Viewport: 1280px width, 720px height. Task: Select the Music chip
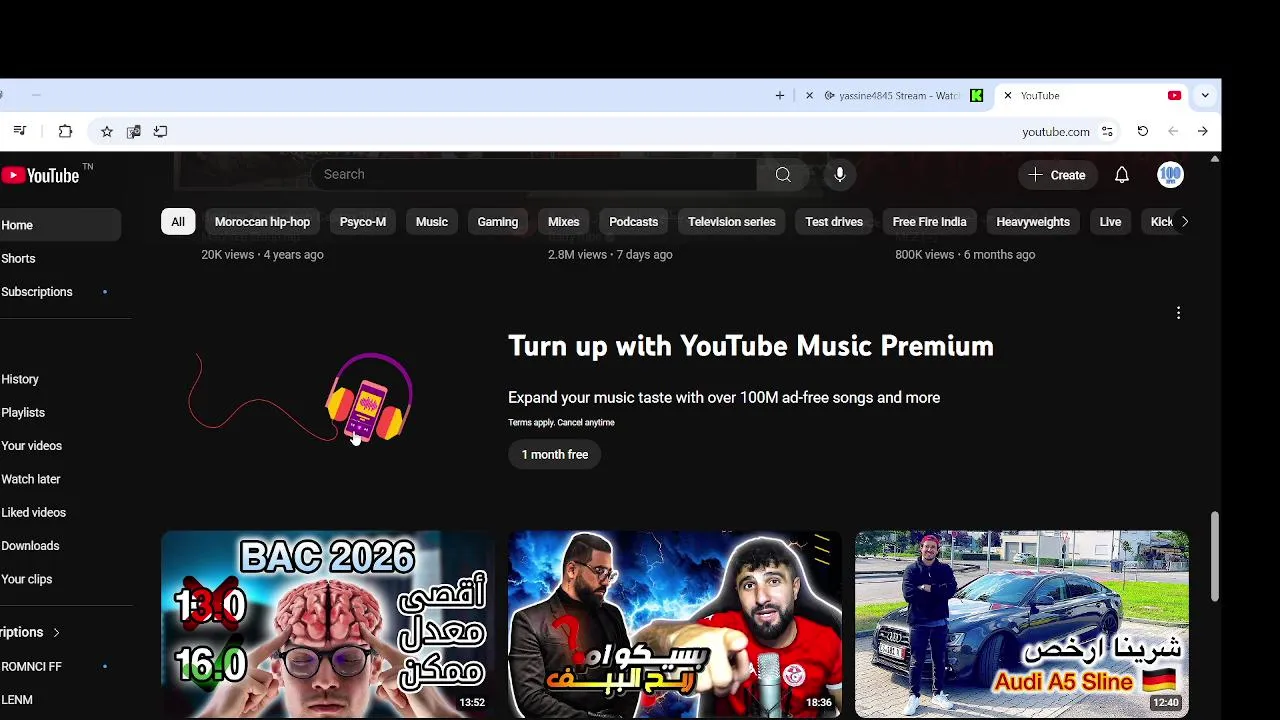(x=432, y=222)
